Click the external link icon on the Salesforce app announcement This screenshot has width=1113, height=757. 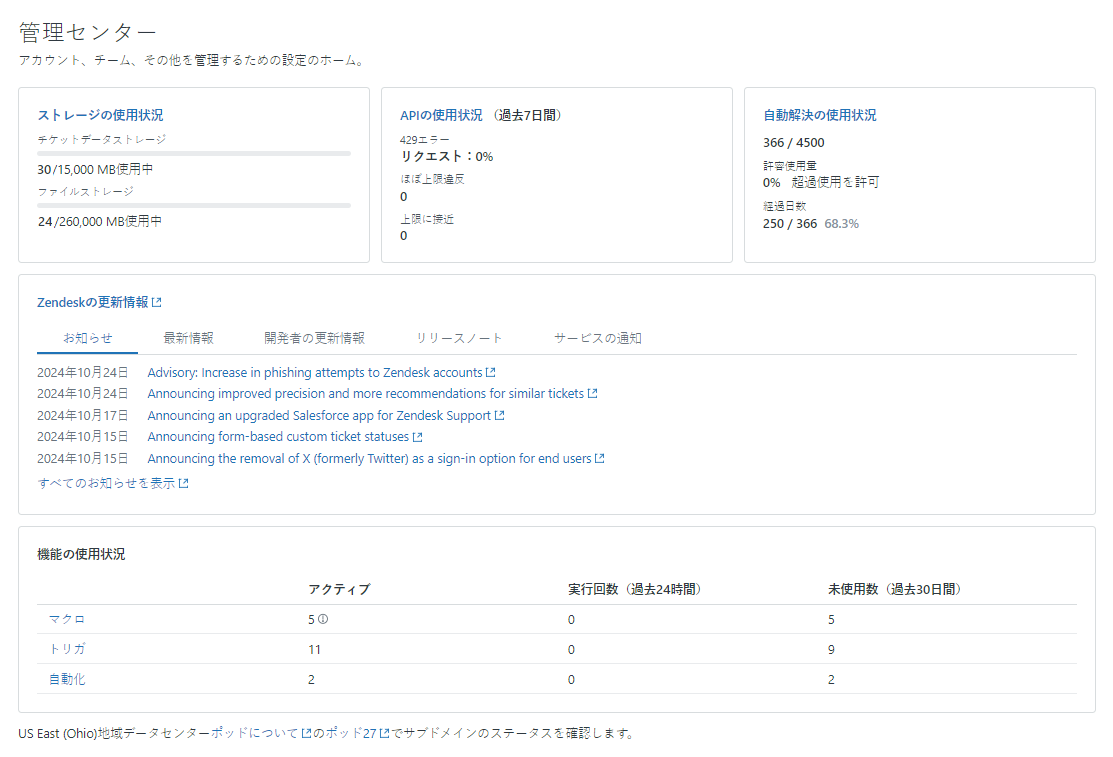coord(498,415)
